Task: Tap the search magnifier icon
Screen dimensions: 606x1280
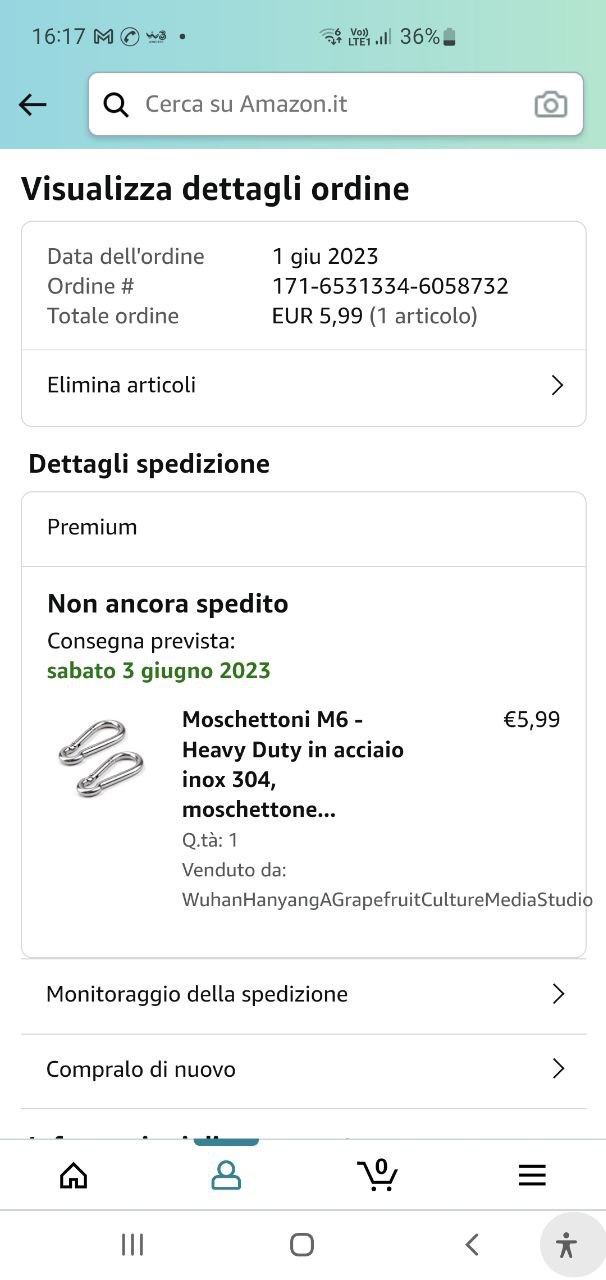Action: coord(117,104)
